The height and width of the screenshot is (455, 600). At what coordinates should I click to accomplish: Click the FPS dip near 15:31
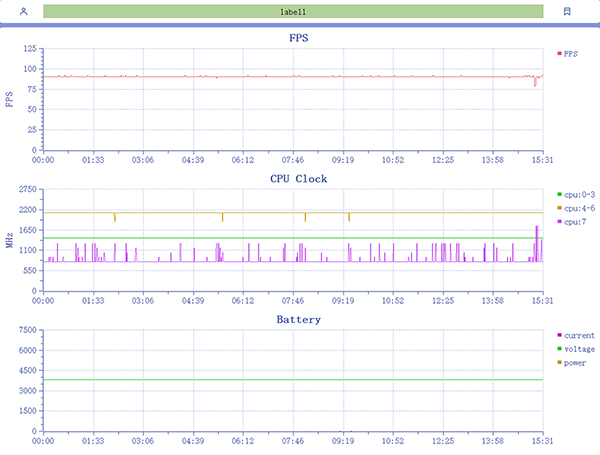coord(535,83)
